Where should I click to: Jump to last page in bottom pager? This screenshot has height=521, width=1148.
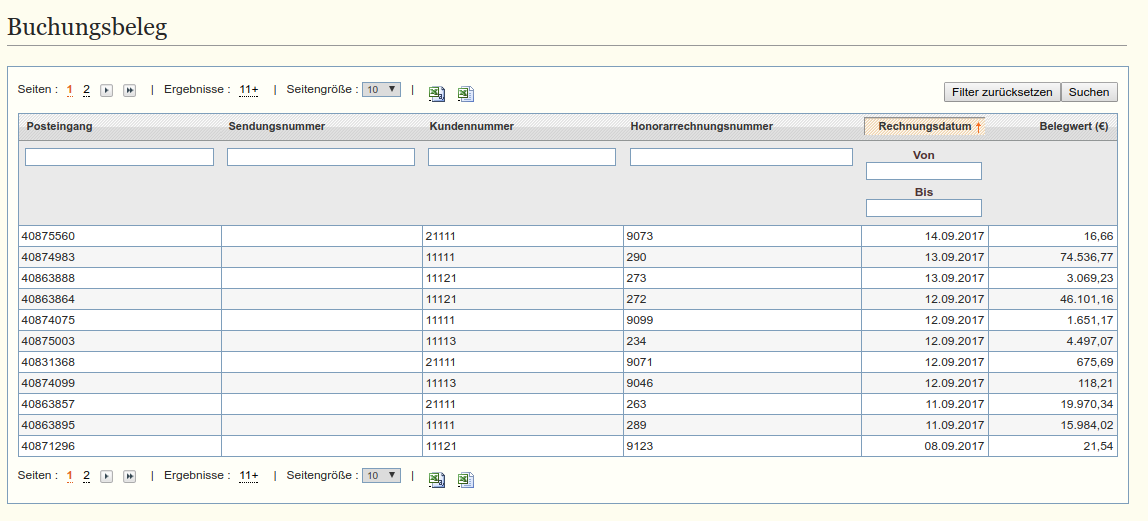(130, 476)
